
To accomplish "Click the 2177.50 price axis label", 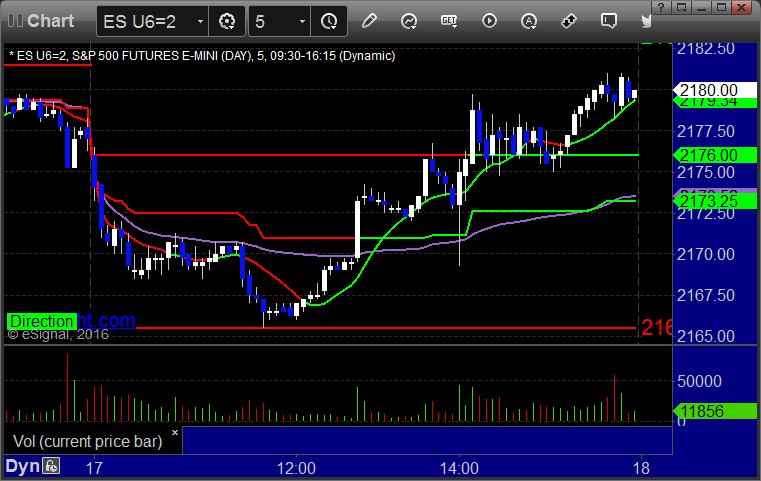I will [706, 131].
